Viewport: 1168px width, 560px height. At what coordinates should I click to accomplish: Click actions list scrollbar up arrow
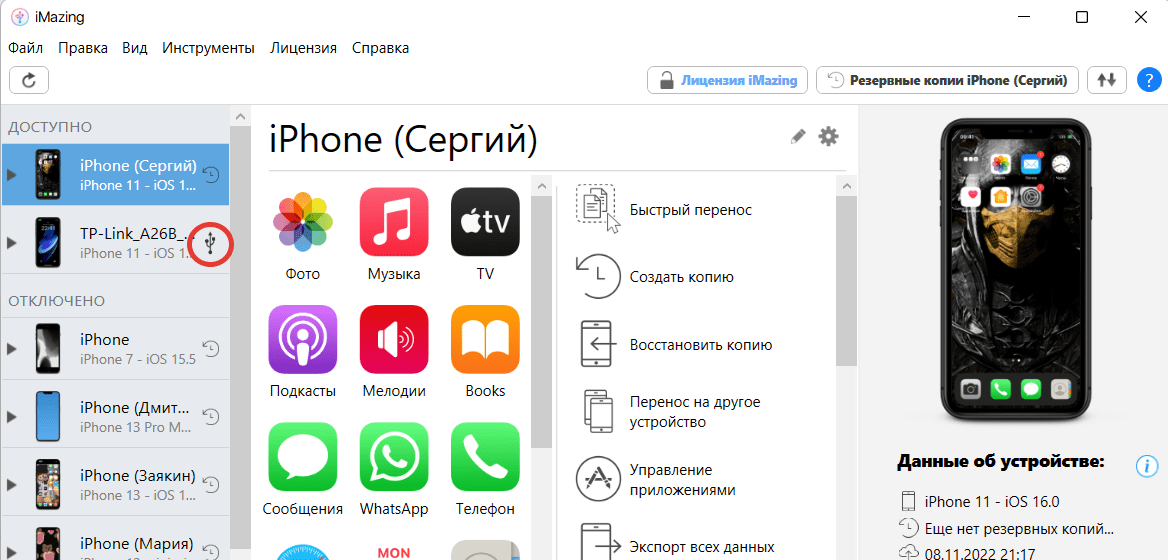(845, 185)
